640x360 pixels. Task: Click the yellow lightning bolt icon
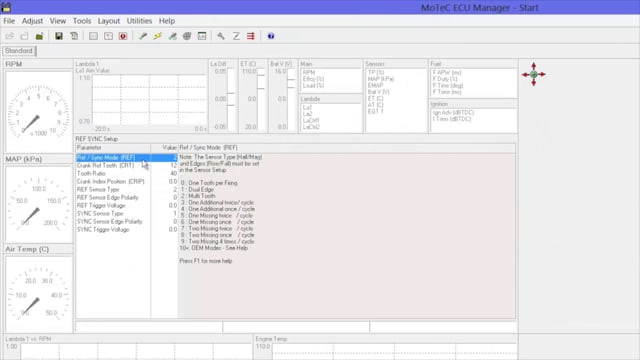[x=158, y=36]
